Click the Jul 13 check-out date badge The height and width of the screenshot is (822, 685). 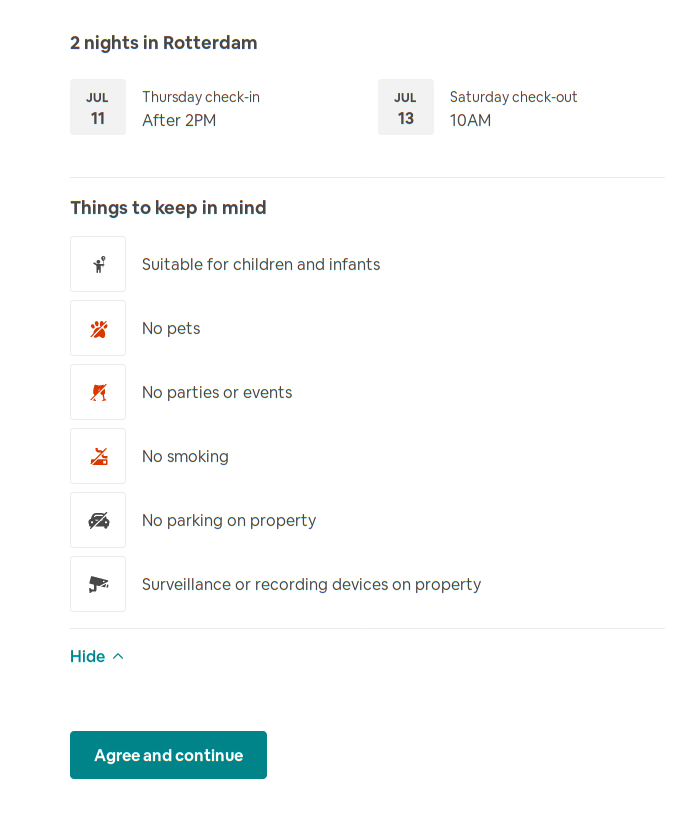405,107
